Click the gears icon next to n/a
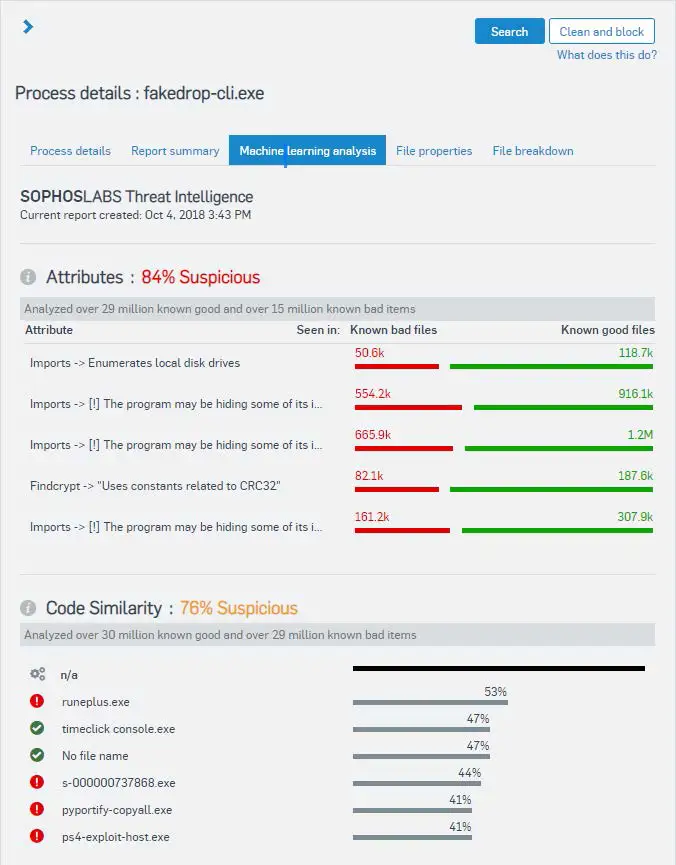This screenshot has height=865, width=676. pos(38,675)
